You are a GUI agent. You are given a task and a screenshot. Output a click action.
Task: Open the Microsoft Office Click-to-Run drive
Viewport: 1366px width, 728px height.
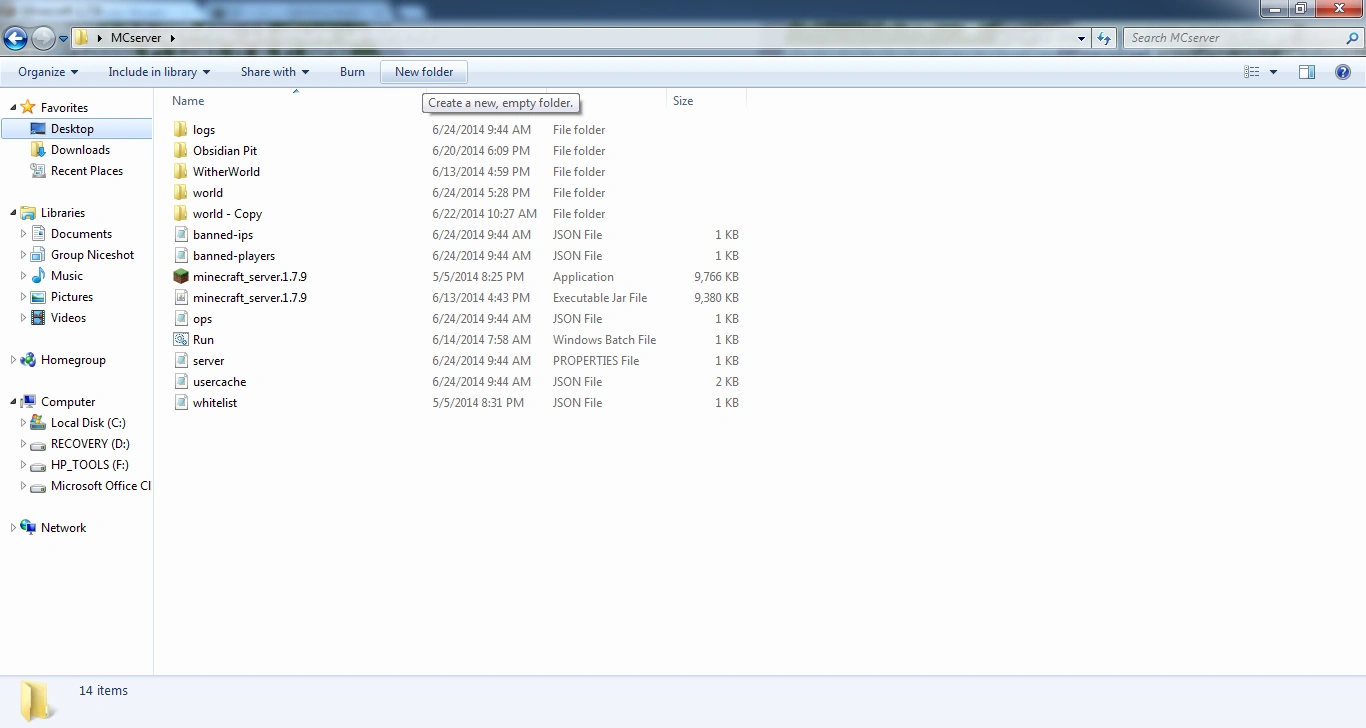point(101,486)
